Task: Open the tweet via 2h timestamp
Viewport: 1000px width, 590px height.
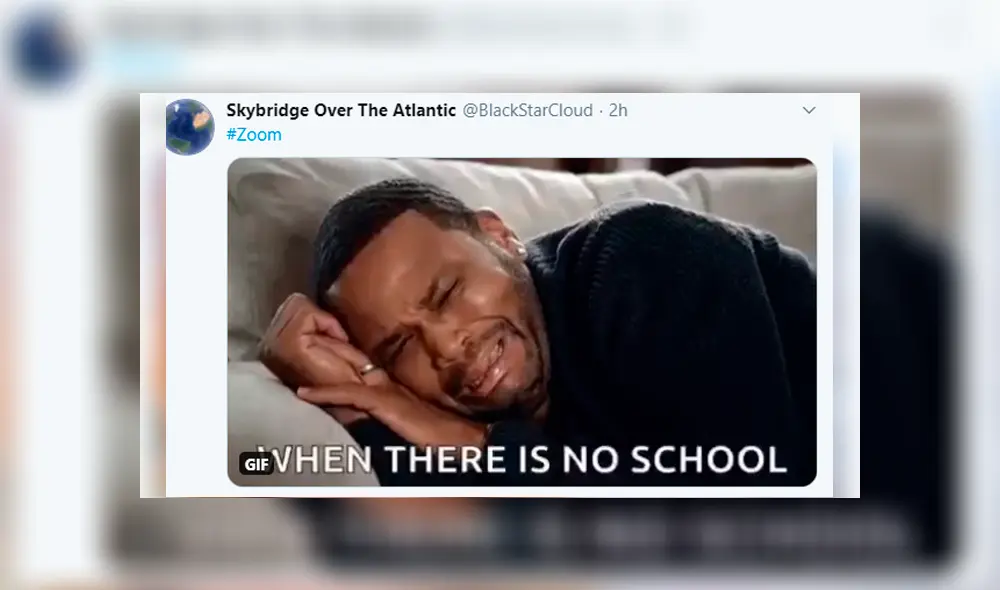Action: point(618,110)
